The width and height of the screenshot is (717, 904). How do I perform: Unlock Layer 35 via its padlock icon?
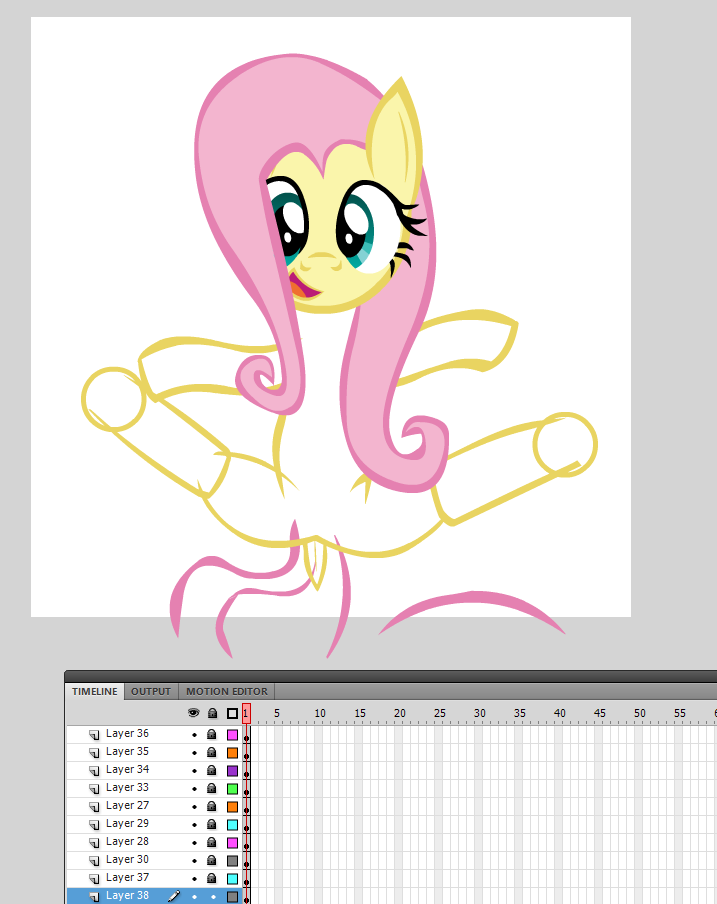click(212, 752)
